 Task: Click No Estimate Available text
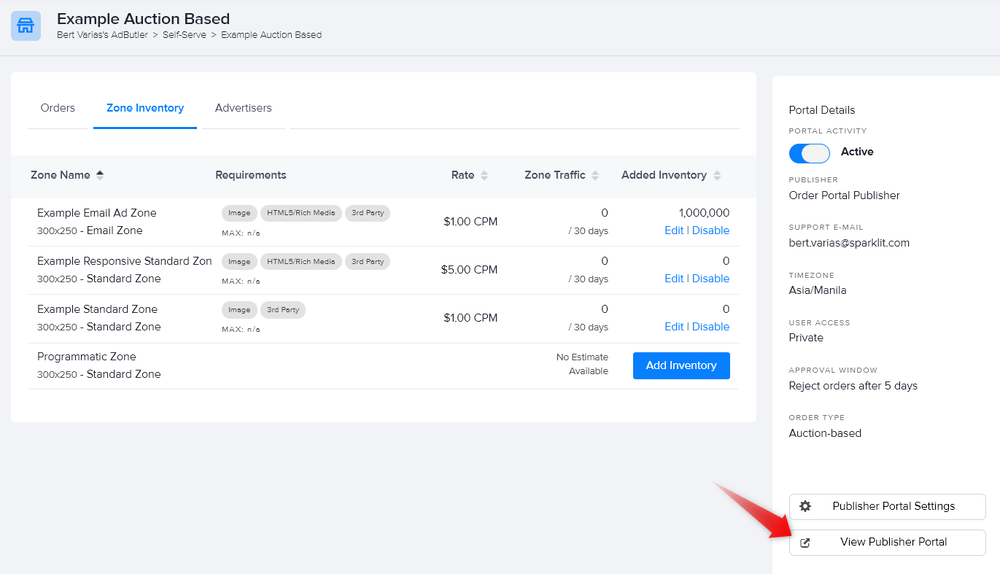pos(582,364)
